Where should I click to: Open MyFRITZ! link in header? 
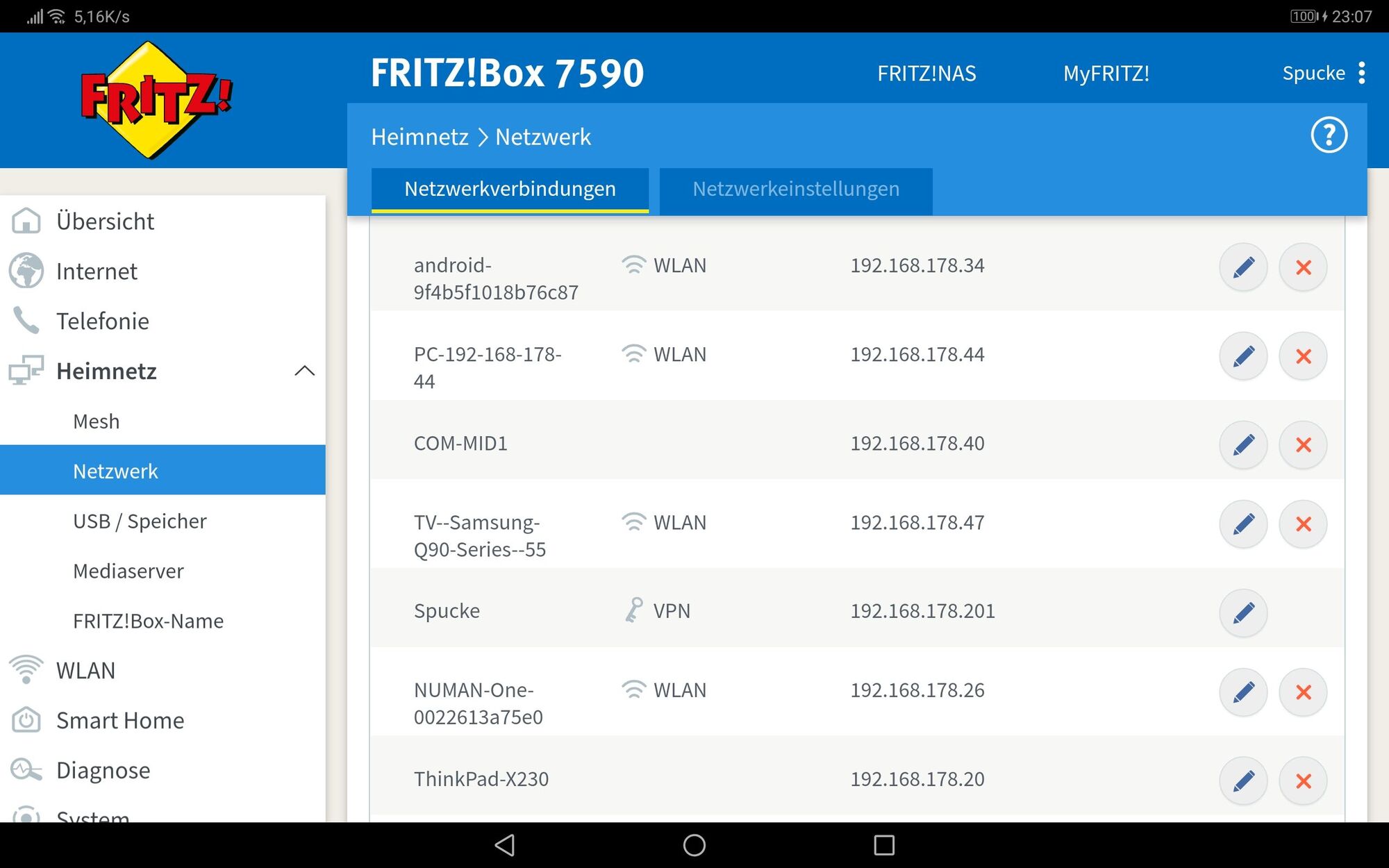click(x=1106, y=73)
